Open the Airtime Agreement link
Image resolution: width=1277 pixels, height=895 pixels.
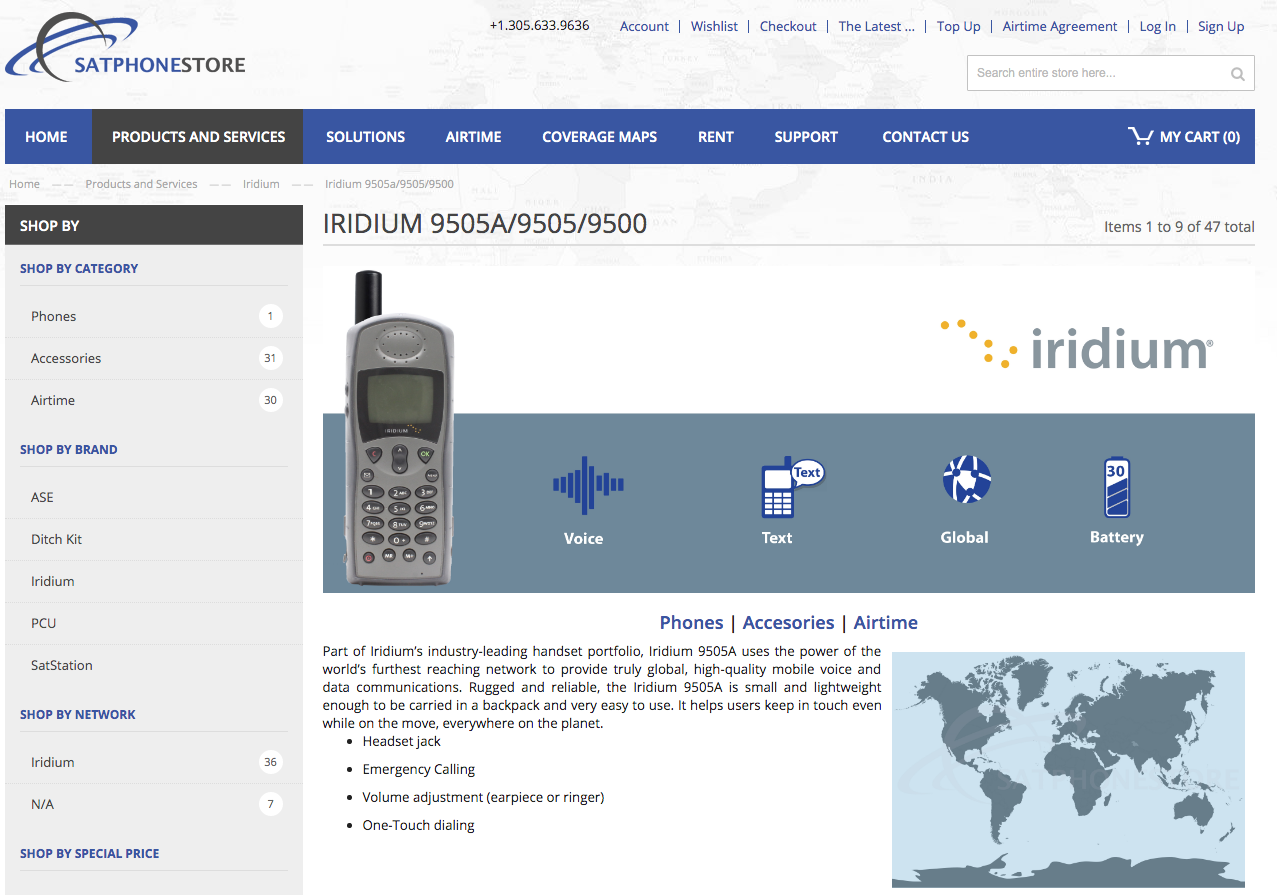(1060, 27)
